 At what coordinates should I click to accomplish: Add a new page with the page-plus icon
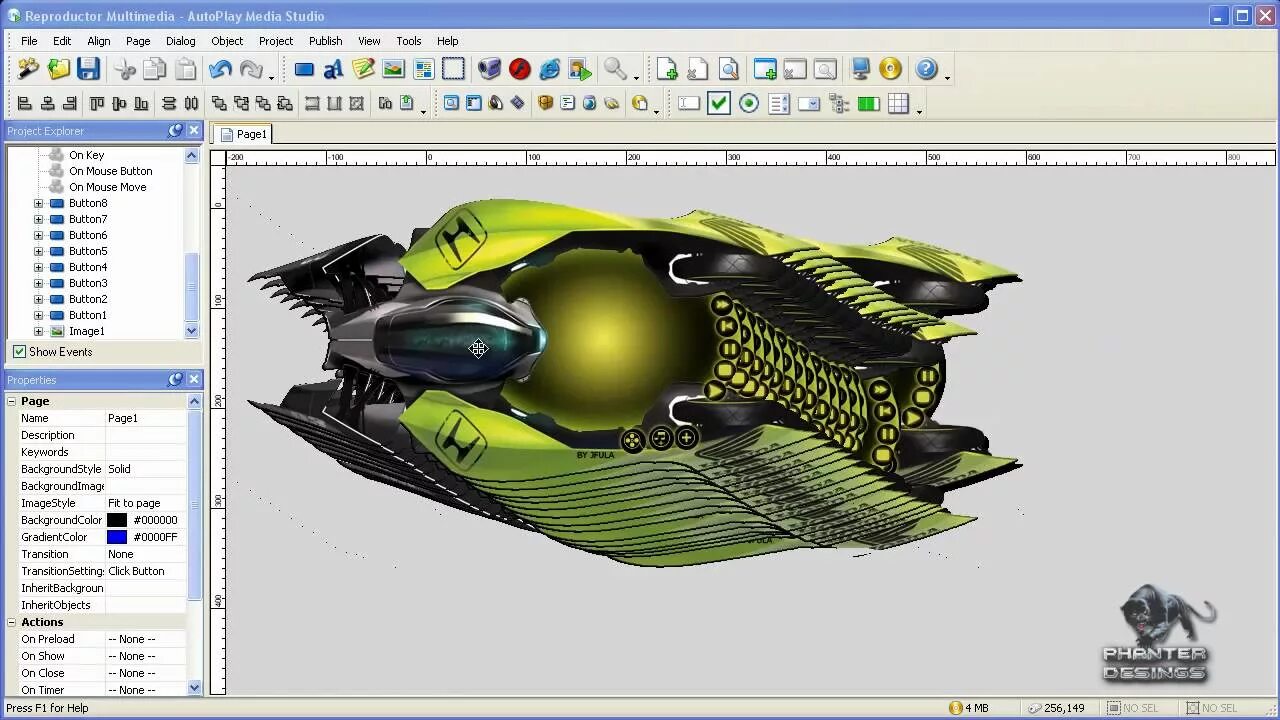(667, 69)
